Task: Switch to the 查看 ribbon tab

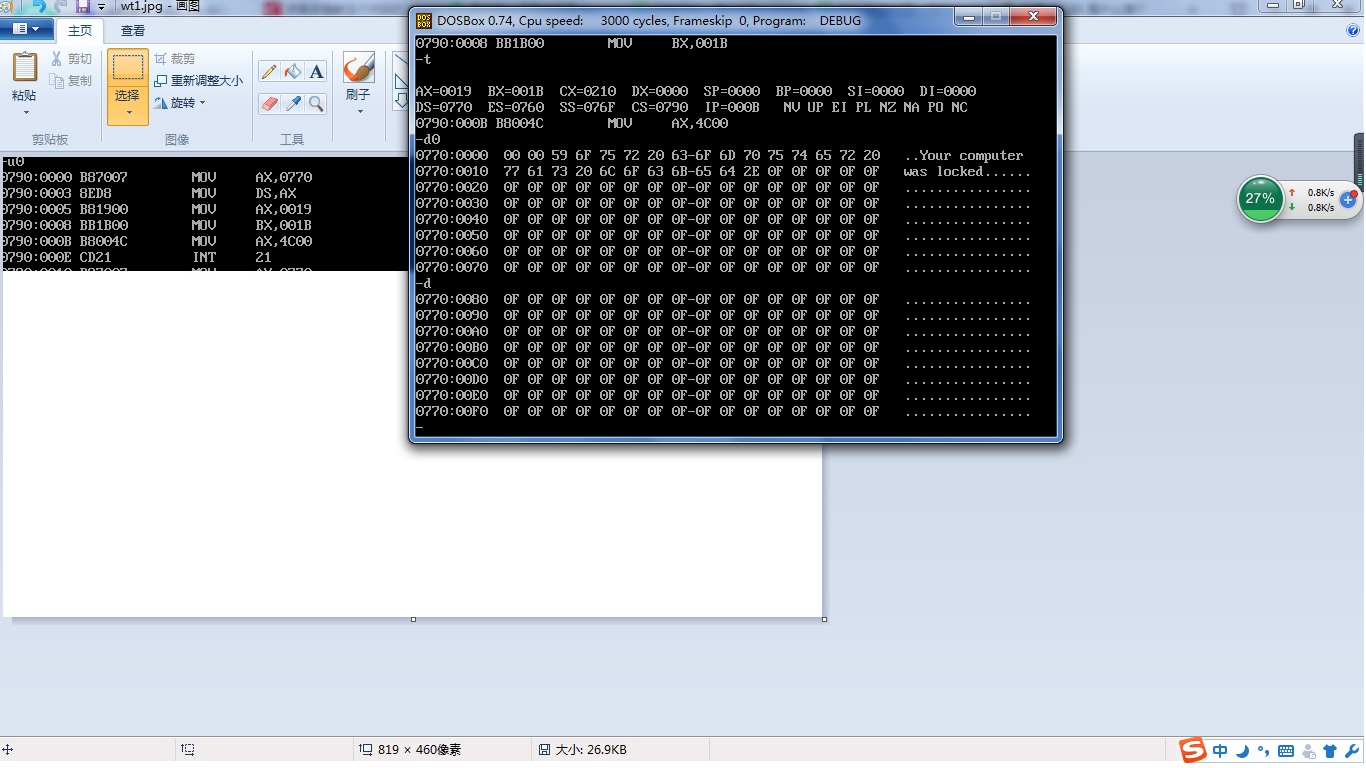Action: 132,31
